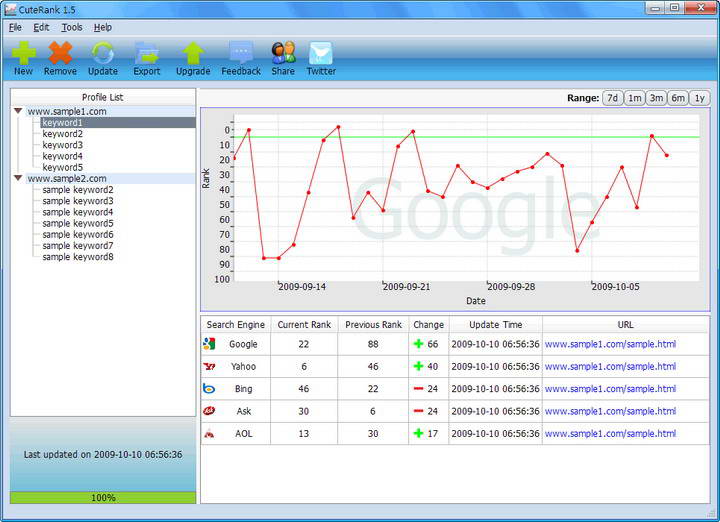This screenshot has height=522, width=720.
Task: Open the Tools menu
Action: 72,28
